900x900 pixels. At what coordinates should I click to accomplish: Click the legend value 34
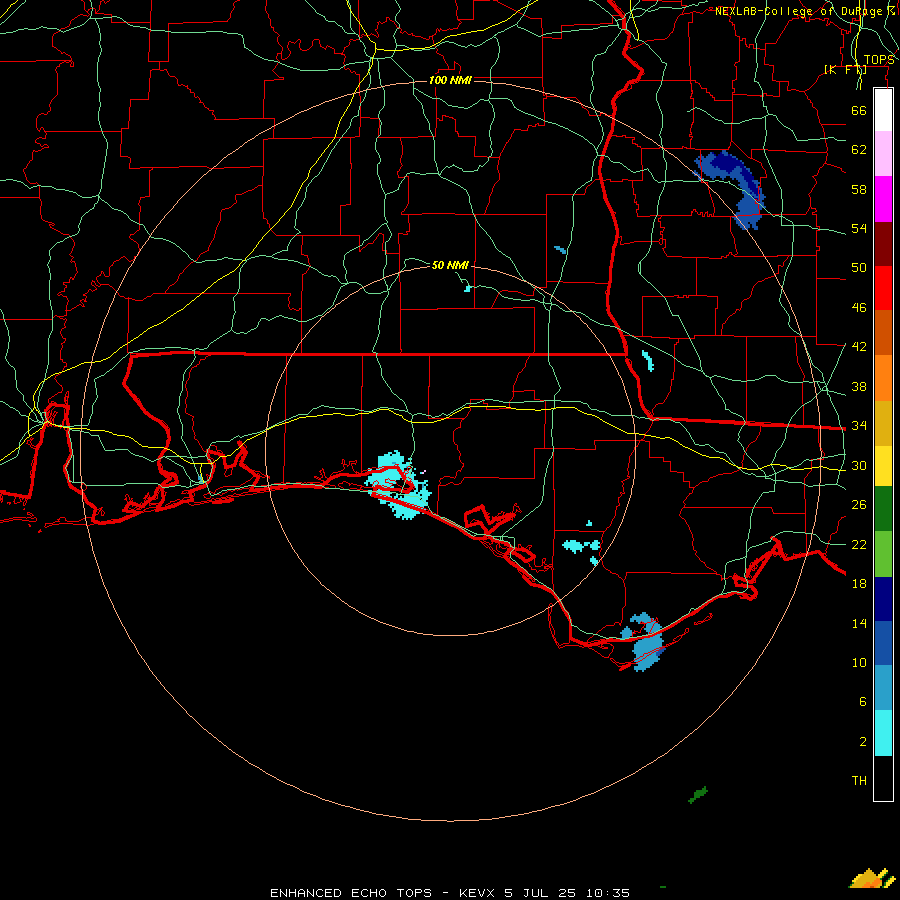pyautogui.click(x=859, y=426)
